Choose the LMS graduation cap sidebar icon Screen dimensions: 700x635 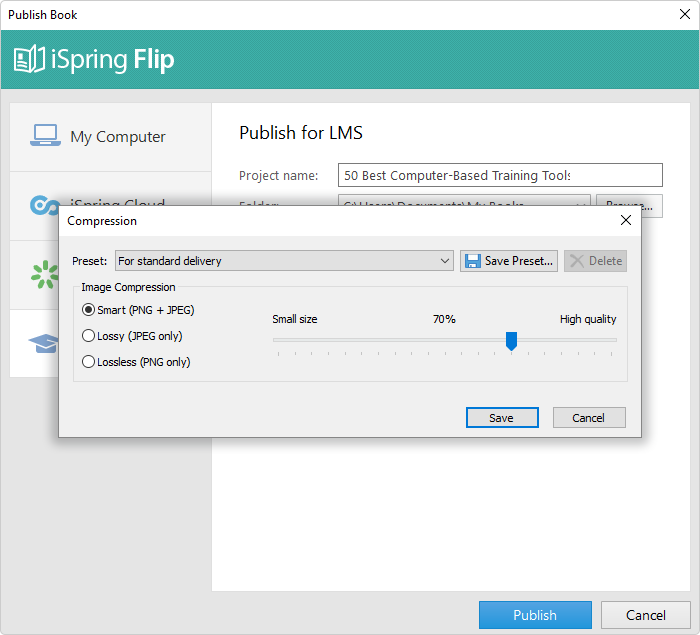click(x=43, y=343)
